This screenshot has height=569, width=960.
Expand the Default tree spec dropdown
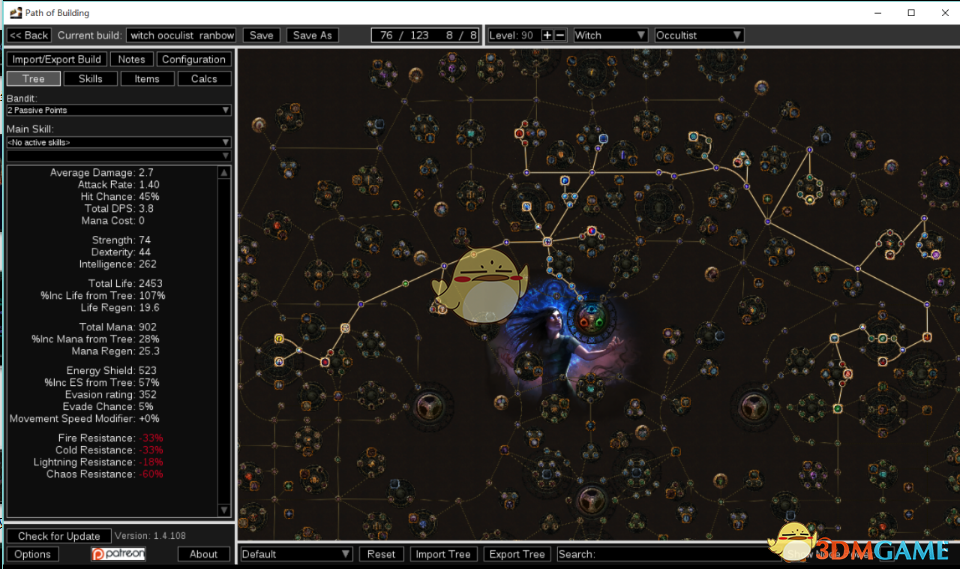click(296, 554)
